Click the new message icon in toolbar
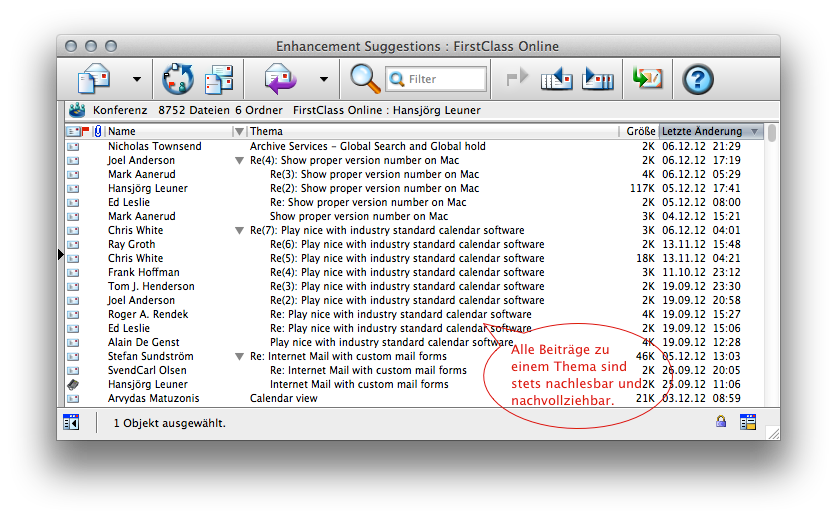The height and width of the screenshot is (519, 837). pos(95,78)
